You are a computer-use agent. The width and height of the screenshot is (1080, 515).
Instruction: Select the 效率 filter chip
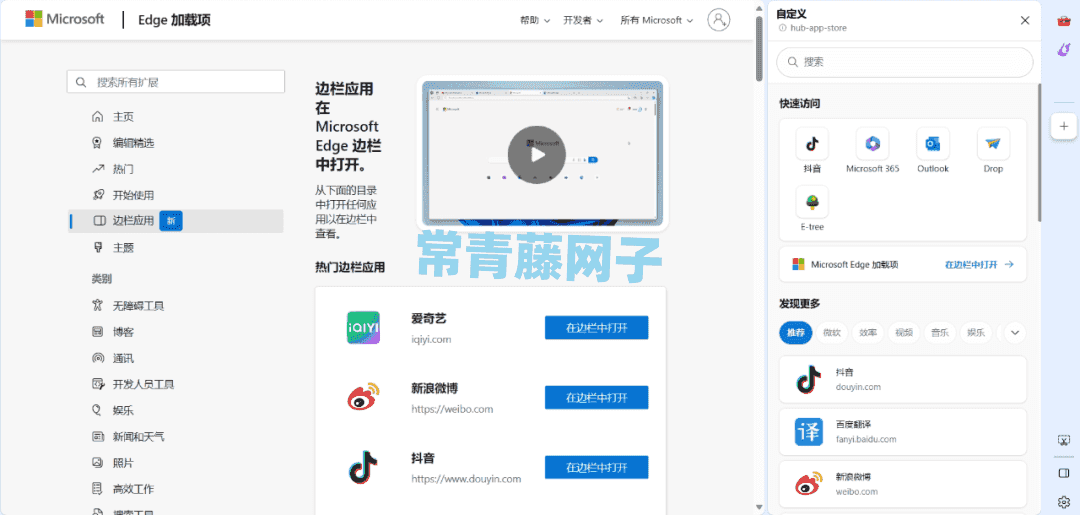(x=868, y=333)
